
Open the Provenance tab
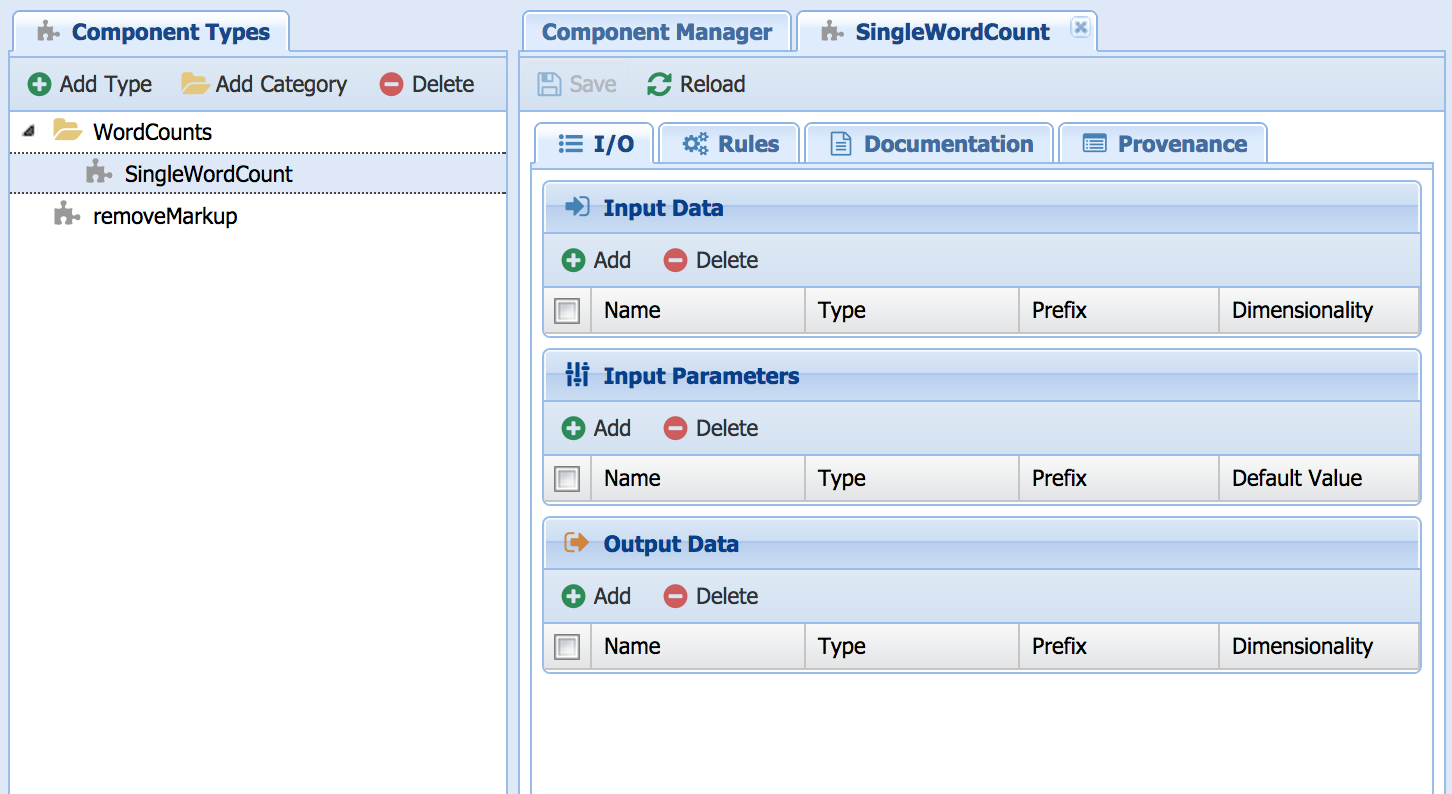(x=1164, y=144)
